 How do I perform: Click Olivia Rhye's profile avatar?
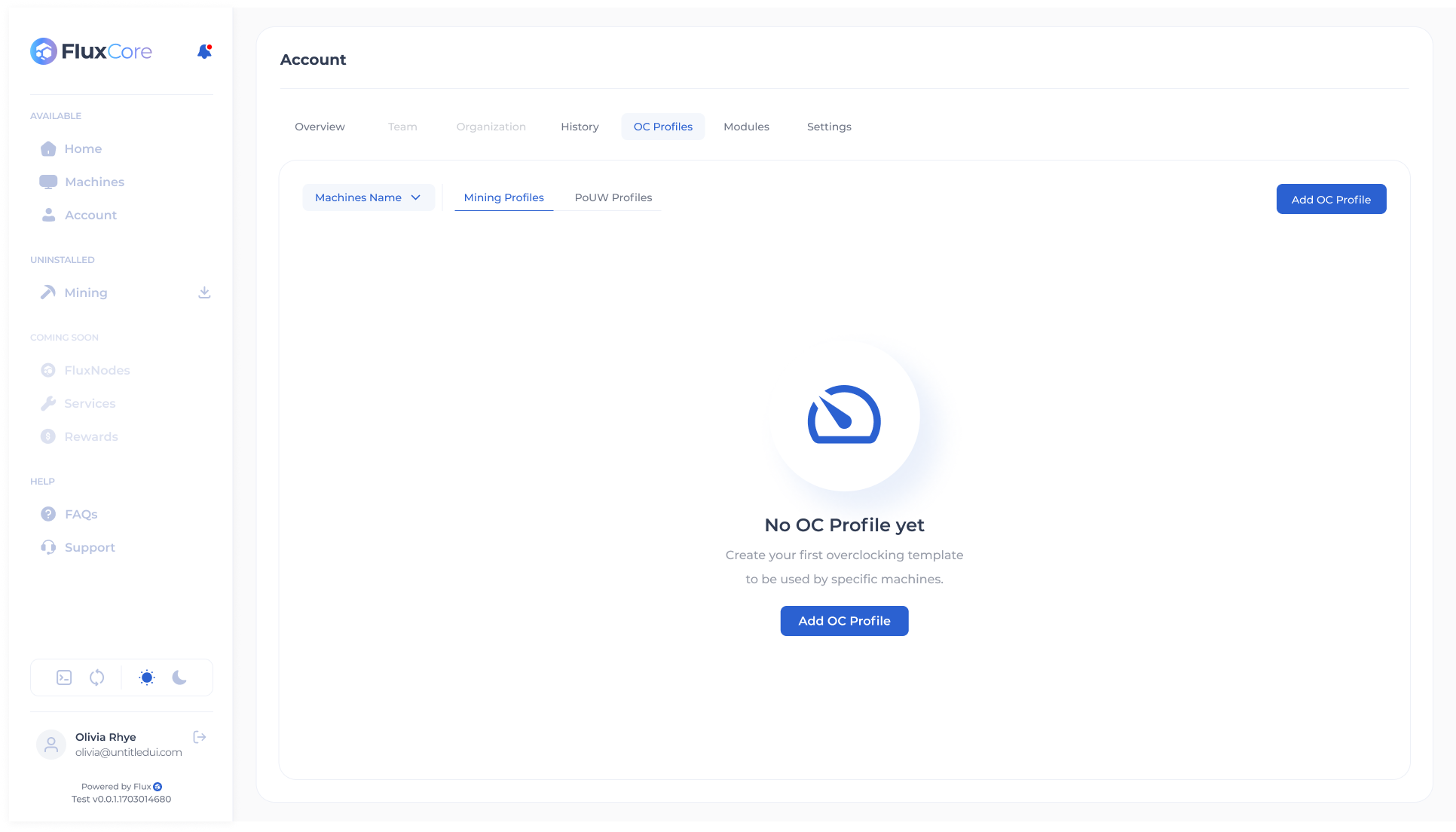pyautogui.click(x=51, y=745)
